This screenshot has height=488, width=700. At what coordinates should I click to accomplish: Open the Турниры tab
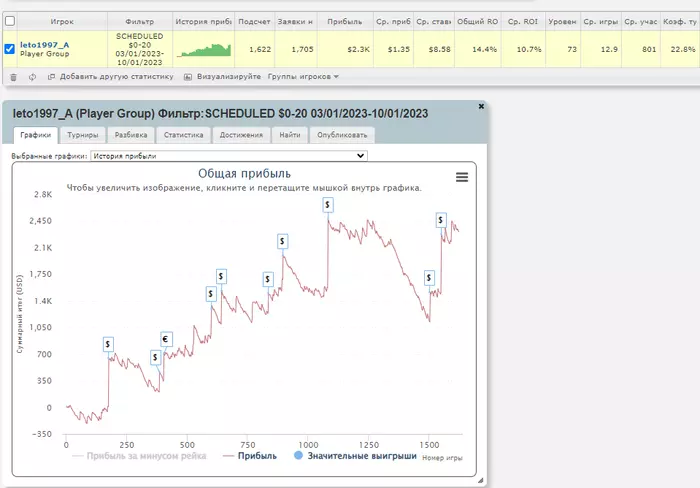(x=83, y=135)
